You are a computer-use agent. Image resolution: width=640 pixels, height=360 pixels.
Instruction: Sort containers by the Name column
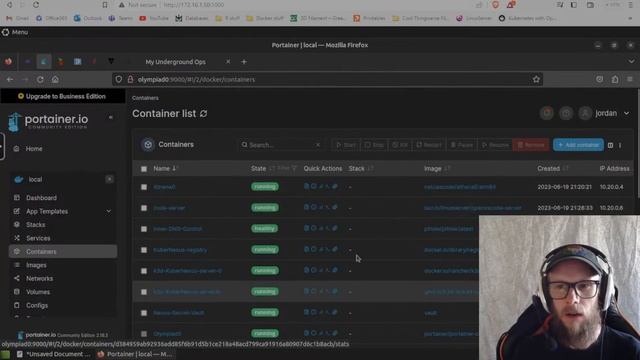pyautogui.click(x=165, y=169)
